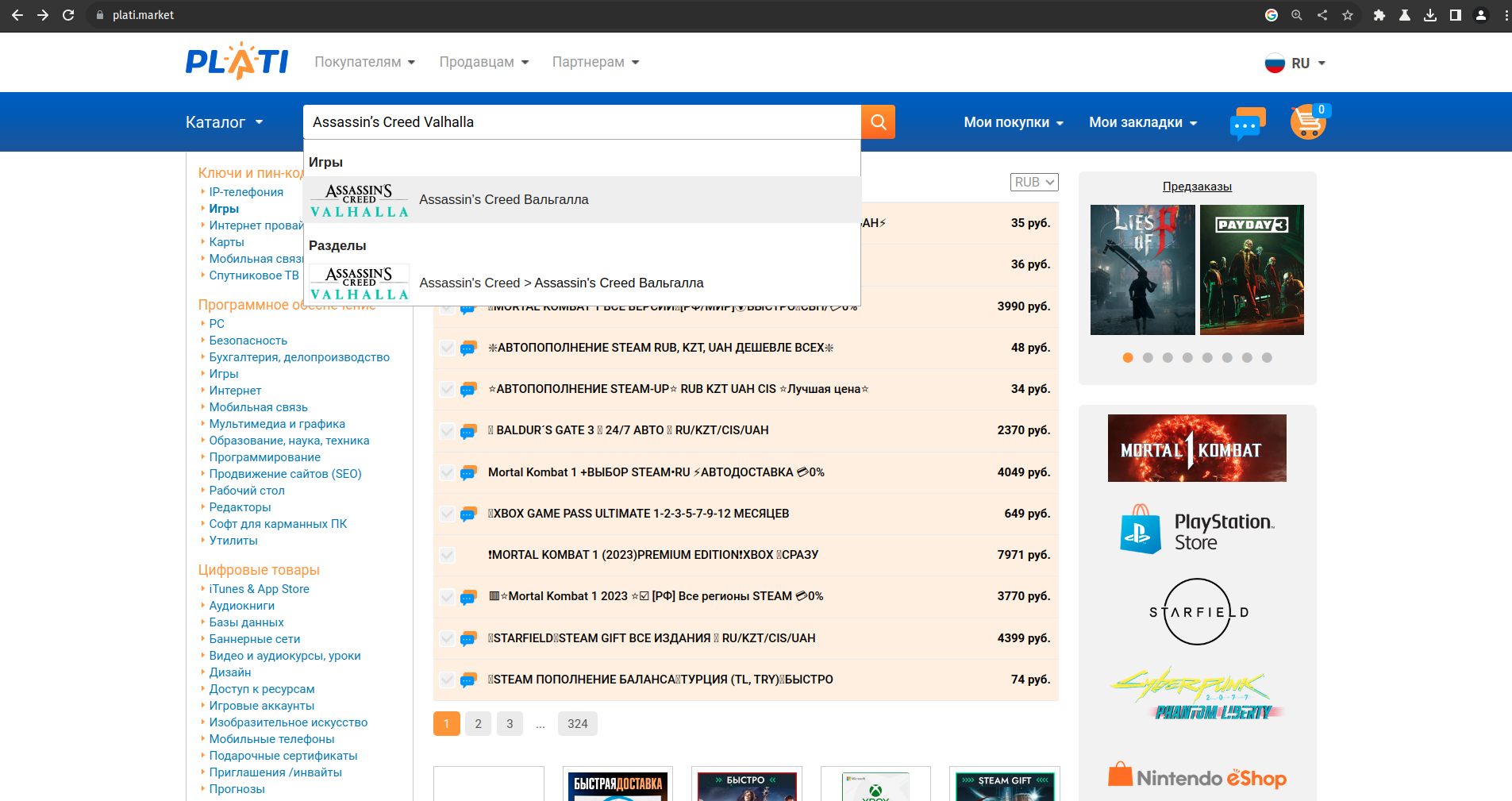Open Игровые аккаунты category
Image resolution: width=1512 pixels, height=801 pixels.
pyautogui.click(x=261, y=706)
